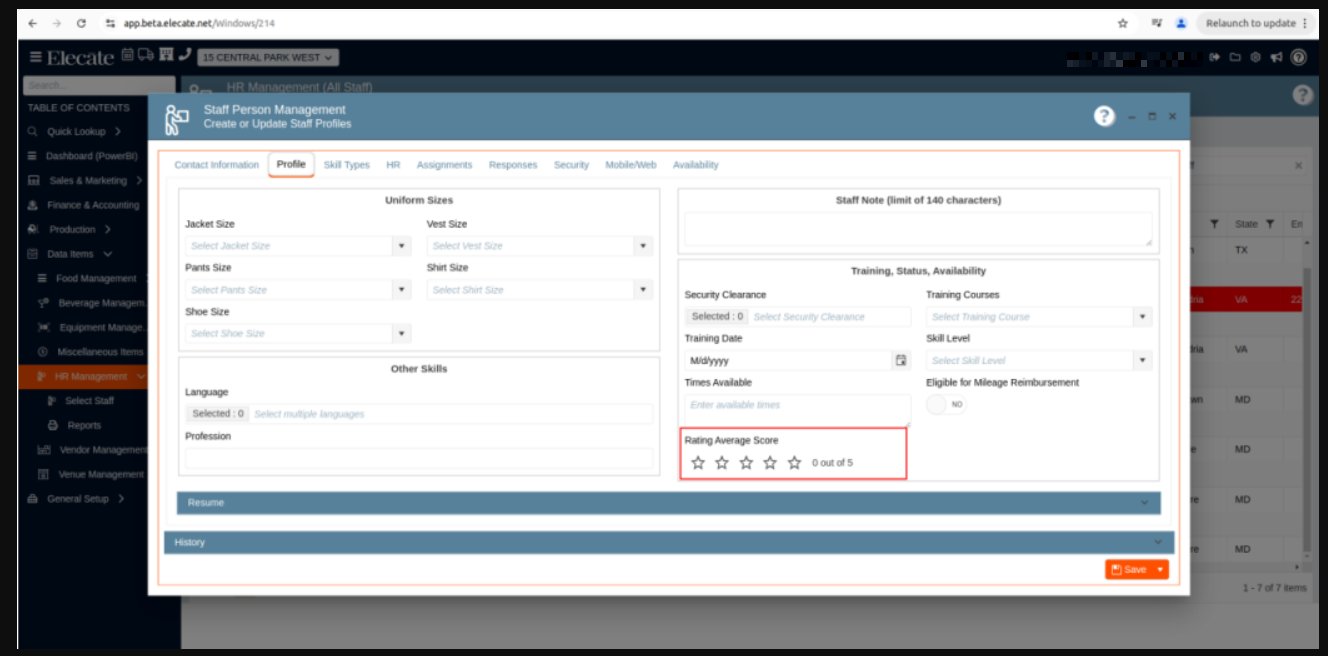This screenshot has width=1328, height=656.
Task: Open calendar picker for Training Date
Action: pos(901,360)
